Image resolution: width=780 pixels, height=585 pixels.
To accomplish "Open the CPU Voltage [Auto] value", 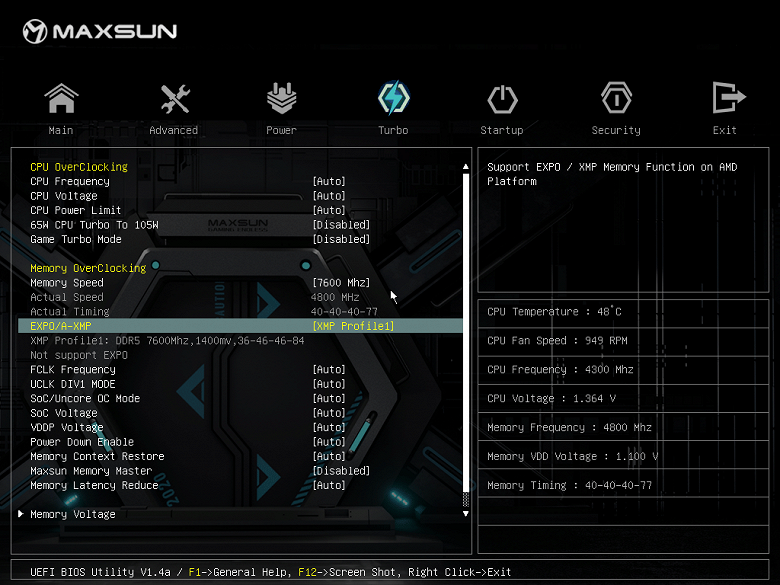I will coord(329,196).
